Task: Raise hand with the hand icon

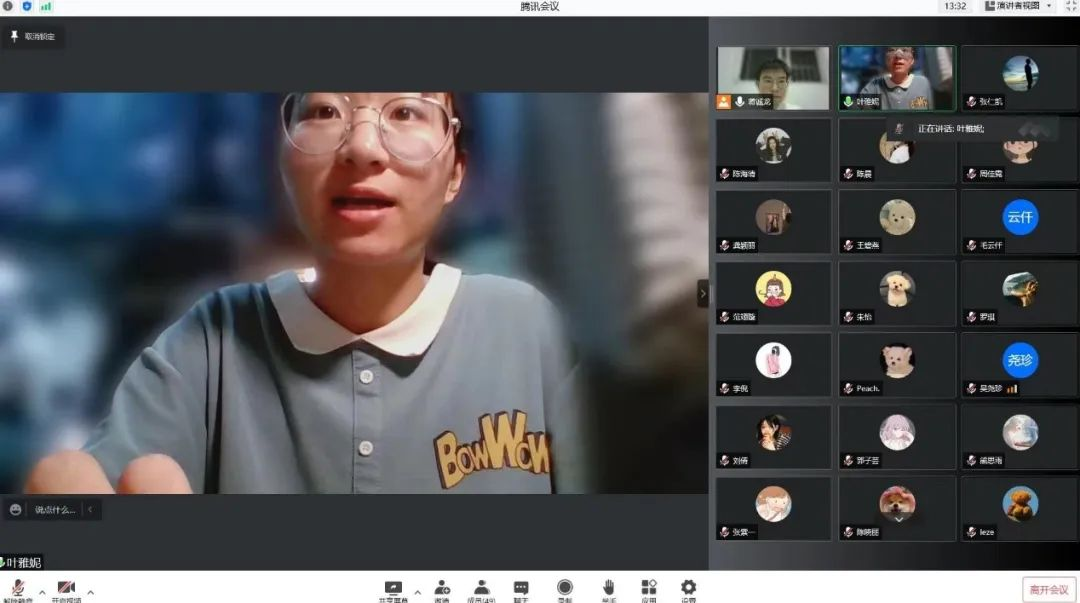Action: [608, 589]
